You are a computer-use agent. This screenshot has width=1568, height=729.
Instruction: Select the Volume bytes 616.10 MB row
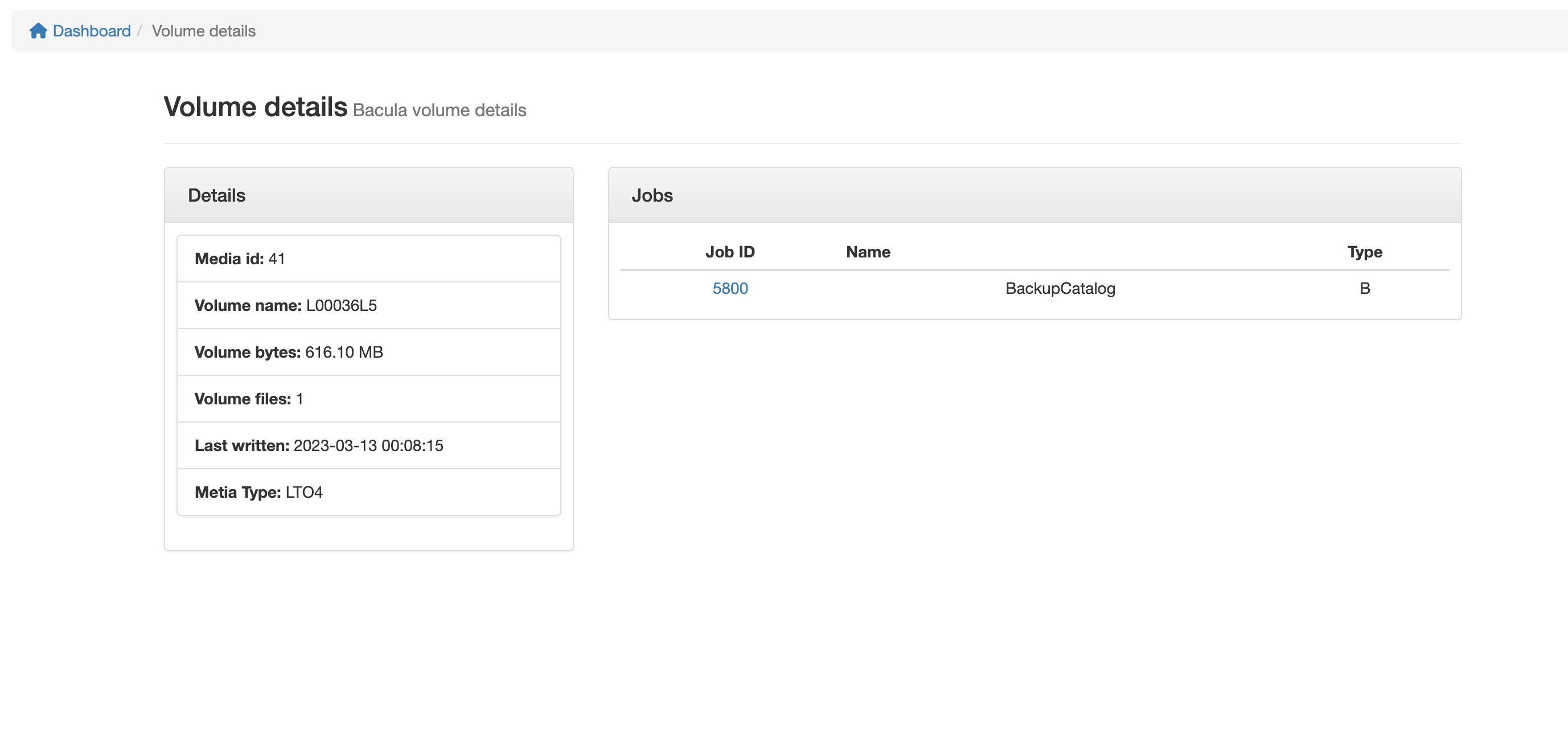[x=368, y=352]
